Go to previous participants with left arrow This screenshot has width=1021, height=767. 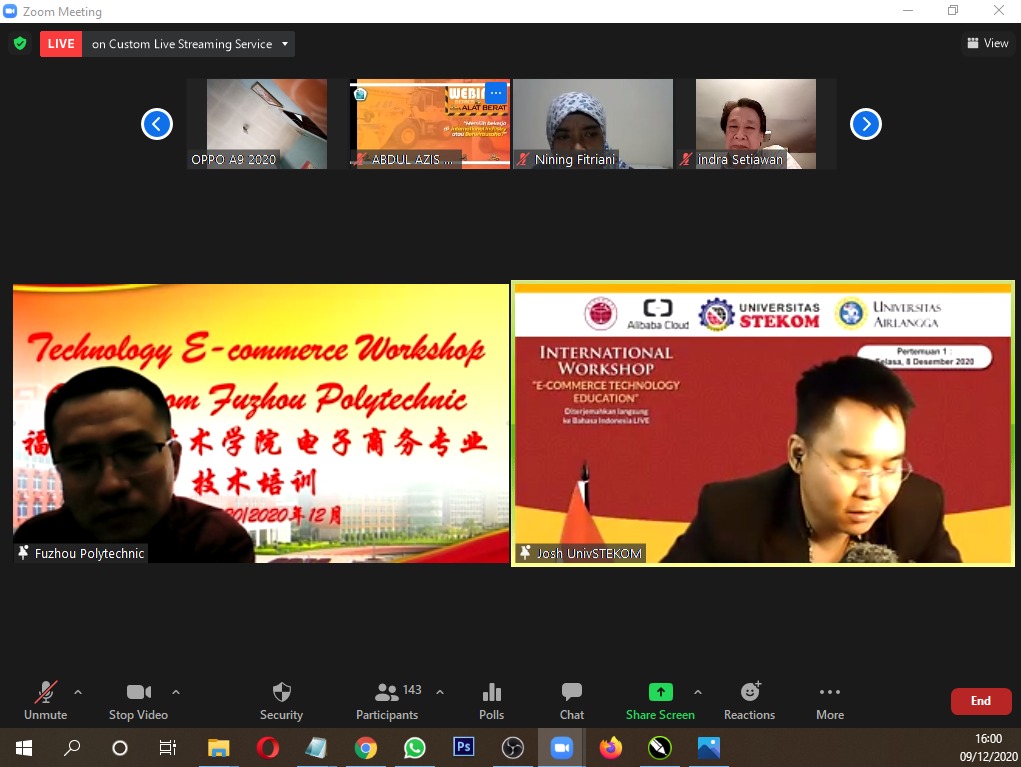coord(157,124)
